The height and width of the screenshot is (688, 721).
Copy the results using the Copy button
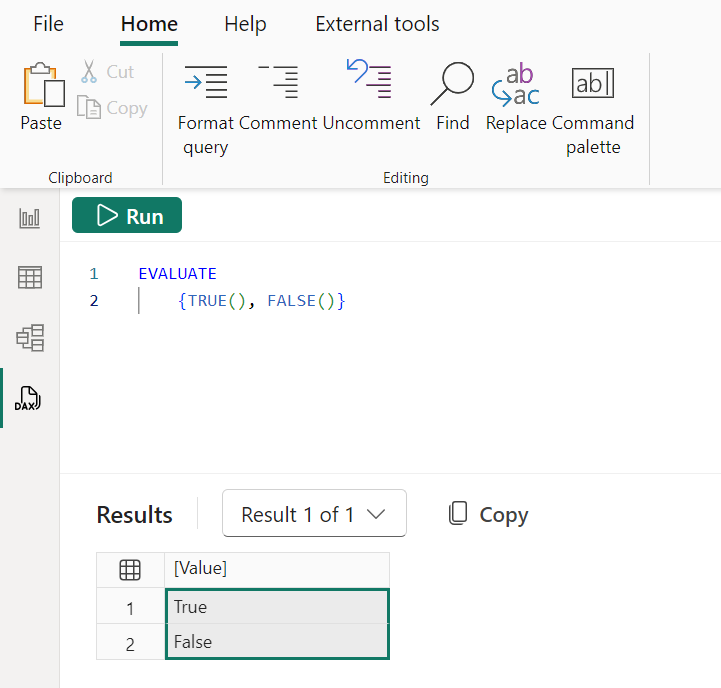pos(488,514)
